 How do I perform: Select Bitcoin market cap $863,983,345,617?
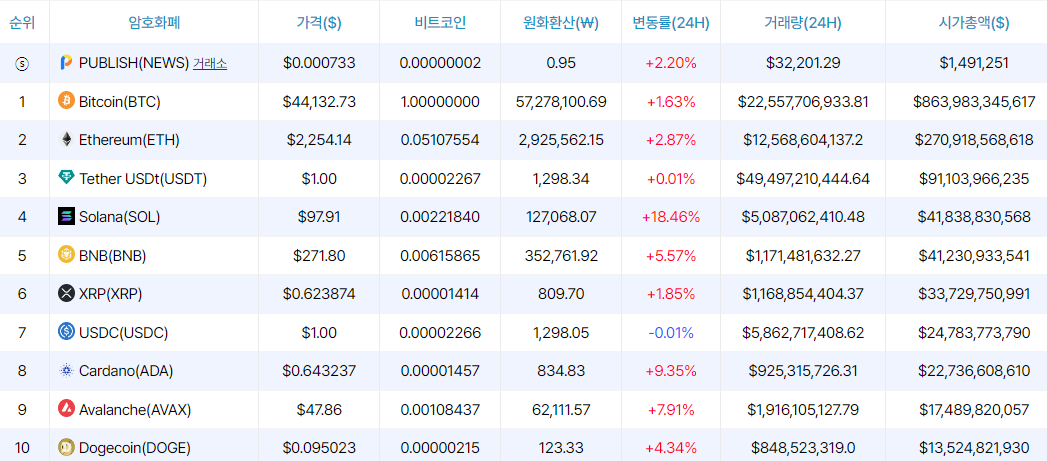pyautogui.click(x=974, y=102)
